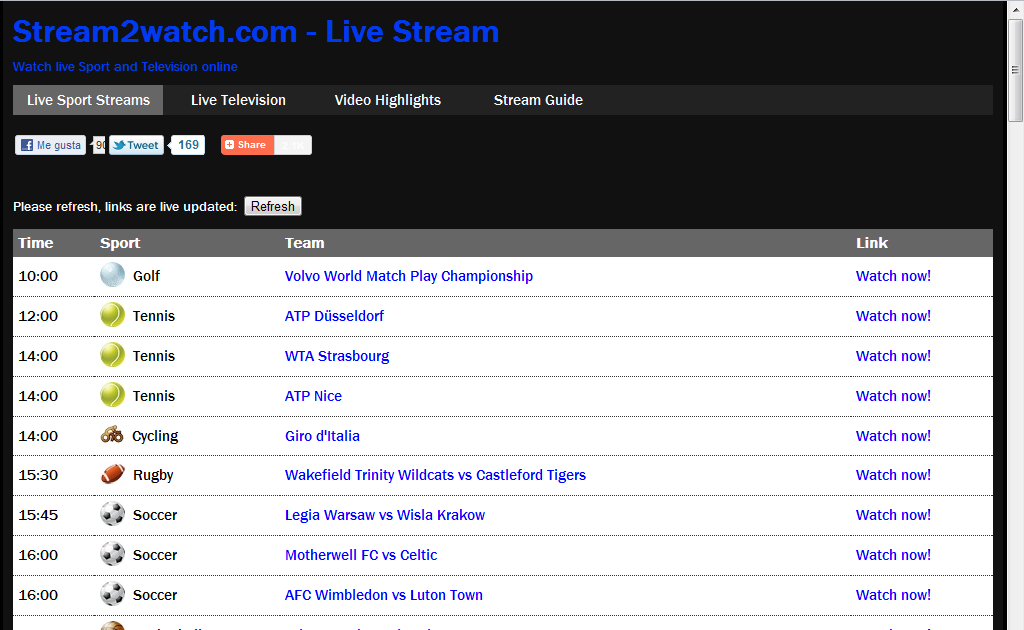Click the scrollbar down arrow
Viewport: 1024px width, 630px height.
pyautogui.click(x=1015, y=621)
